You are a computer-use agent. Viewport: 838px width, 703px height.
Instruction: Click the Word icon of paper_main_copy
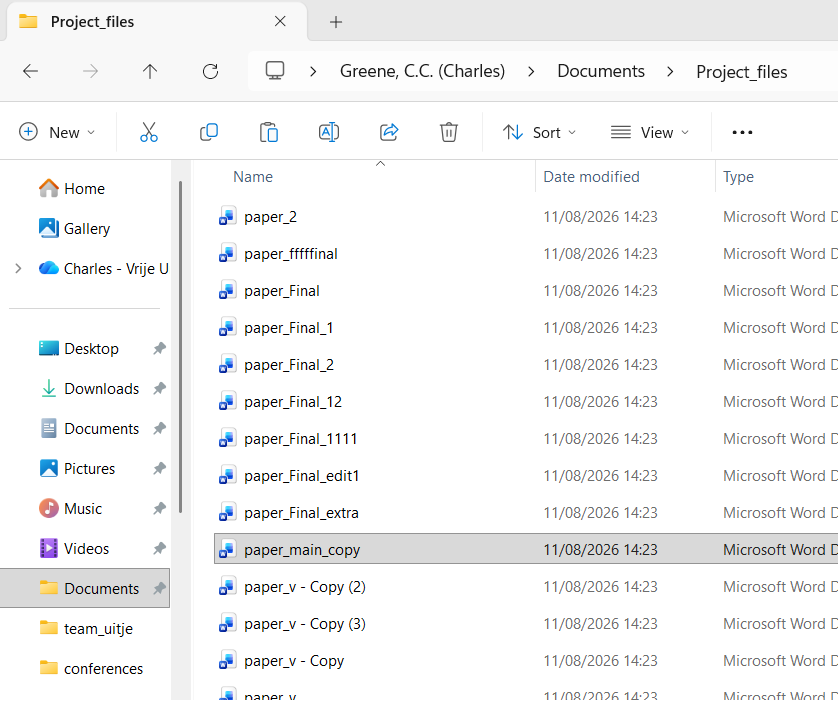click(x=227, y=550)
